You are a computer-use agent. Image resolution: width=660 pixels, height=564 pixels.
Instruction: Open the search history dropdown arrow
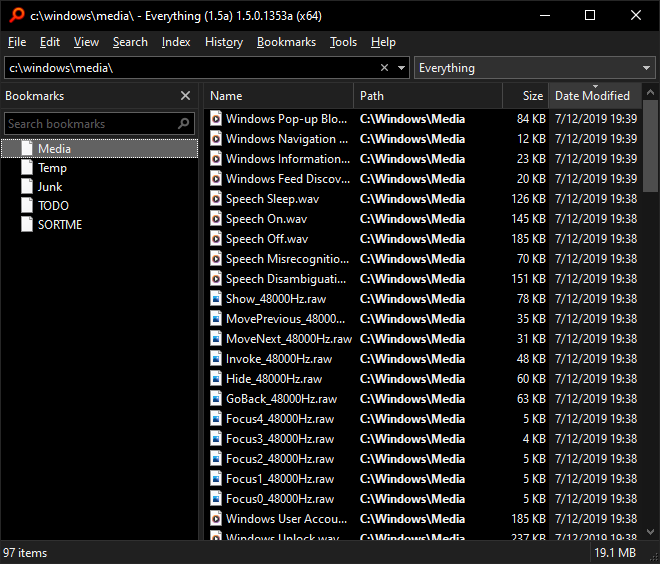pos(402,68)
